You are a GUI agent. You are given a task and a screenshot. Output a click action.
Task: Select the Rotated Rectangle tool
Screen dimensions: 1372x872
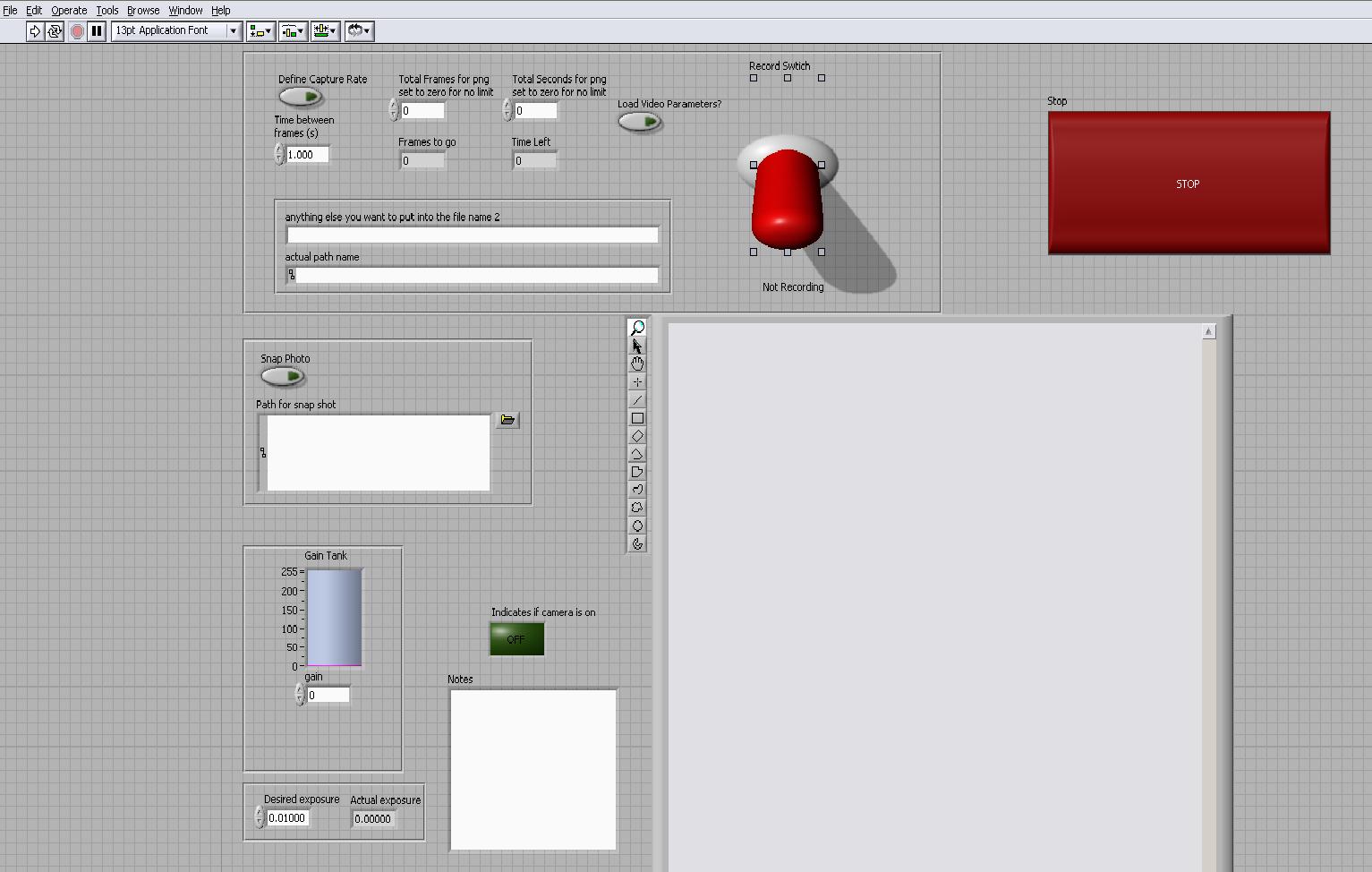[x=637, y=436]
